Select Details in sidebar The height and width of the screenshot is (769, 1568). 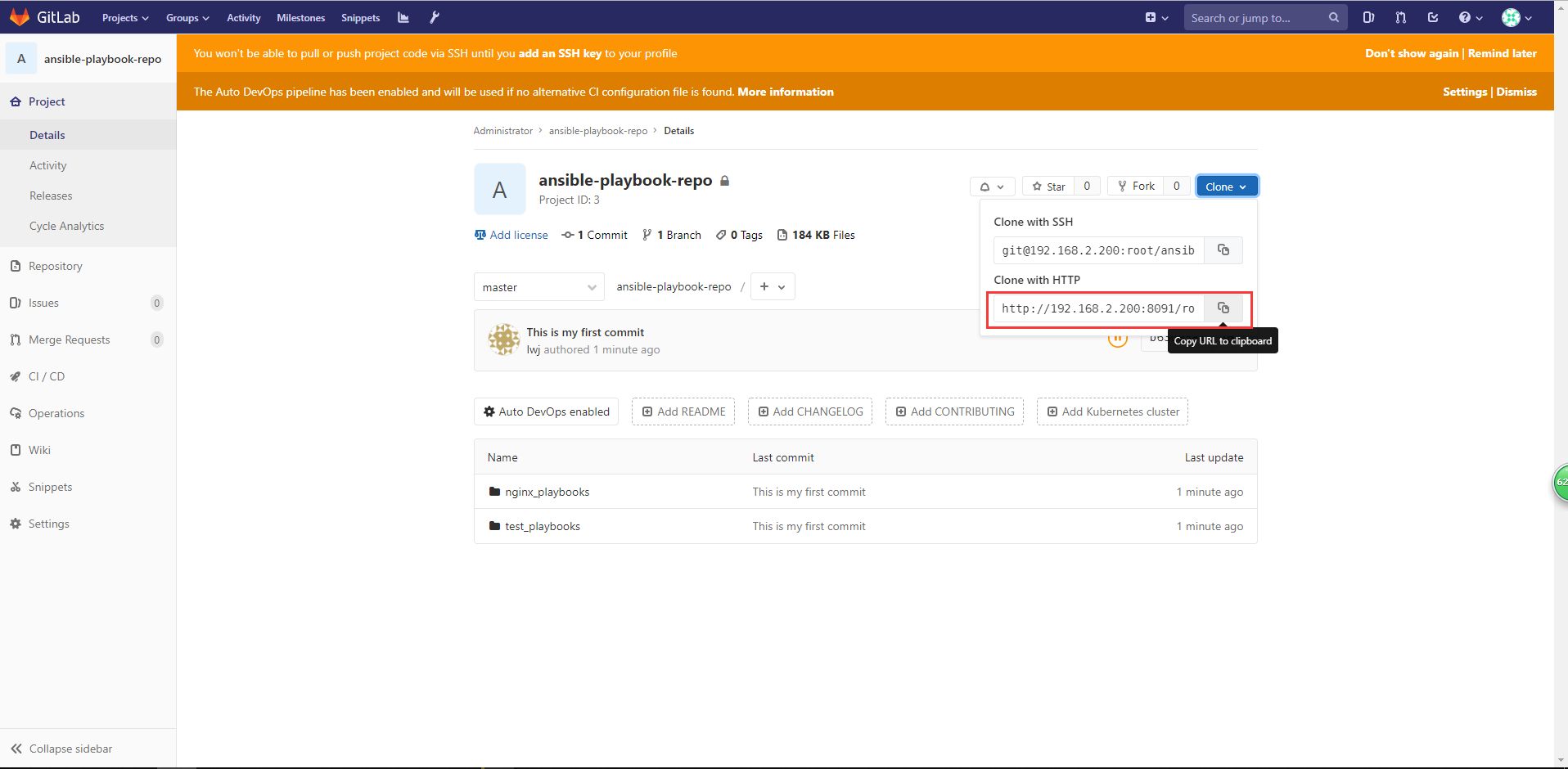[88, 135]
